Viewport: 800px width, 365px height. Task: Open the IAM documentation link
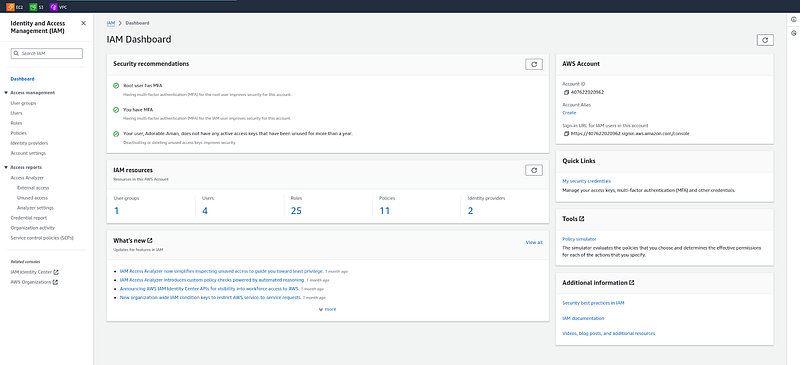(583, 318)
